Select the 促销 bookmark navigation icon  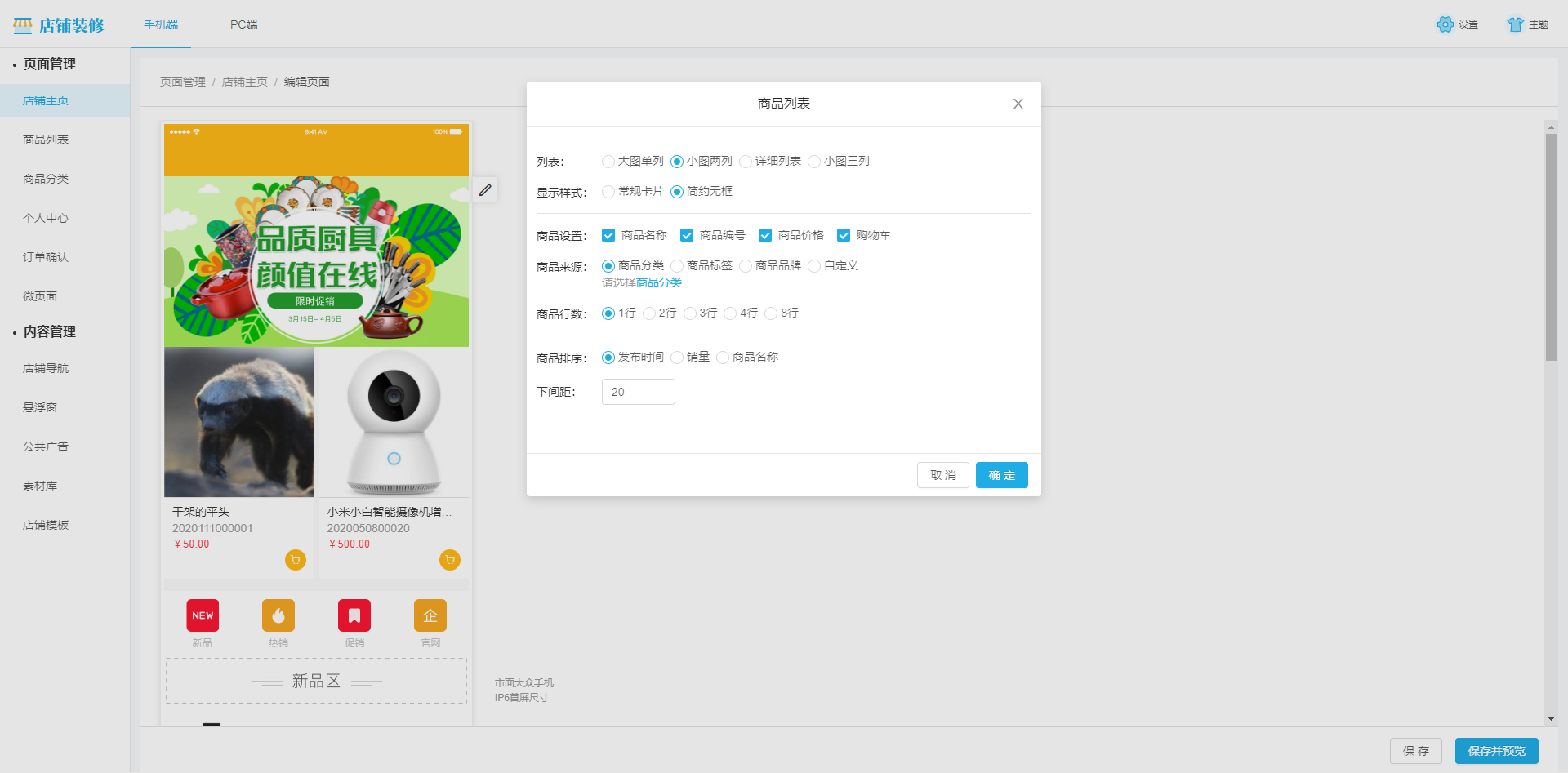[354, 615]
